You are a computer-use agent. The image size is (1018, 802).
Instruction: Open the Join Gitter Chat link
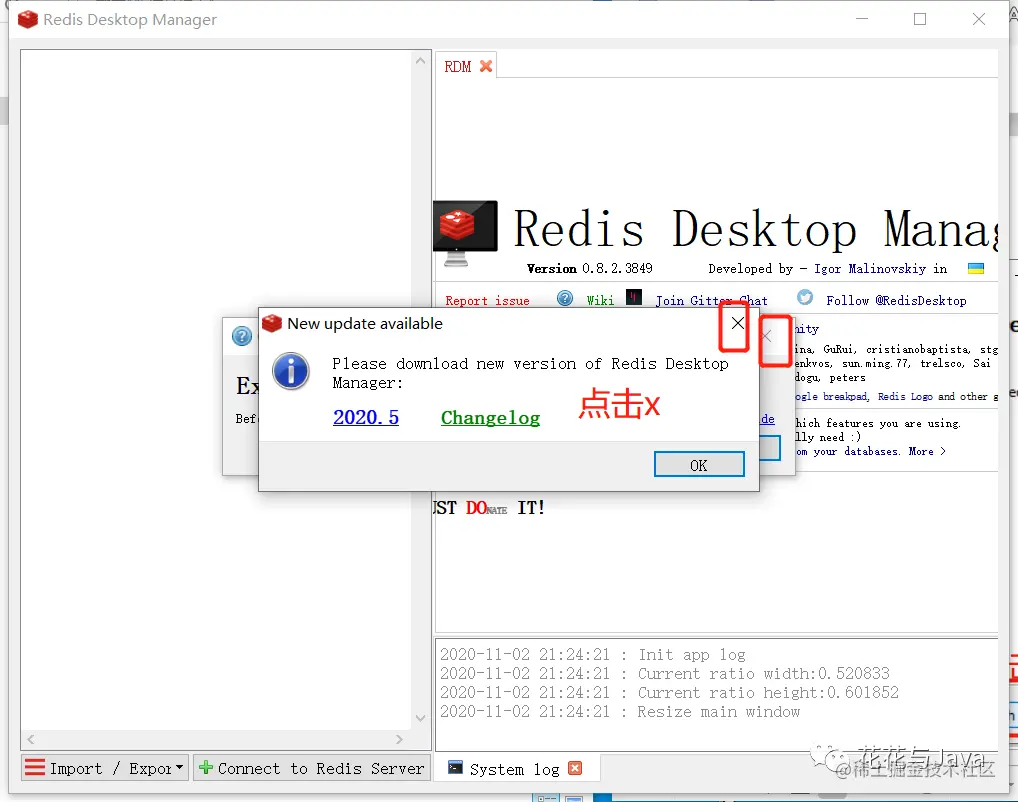pyautogui.click(x=712, y=301)
